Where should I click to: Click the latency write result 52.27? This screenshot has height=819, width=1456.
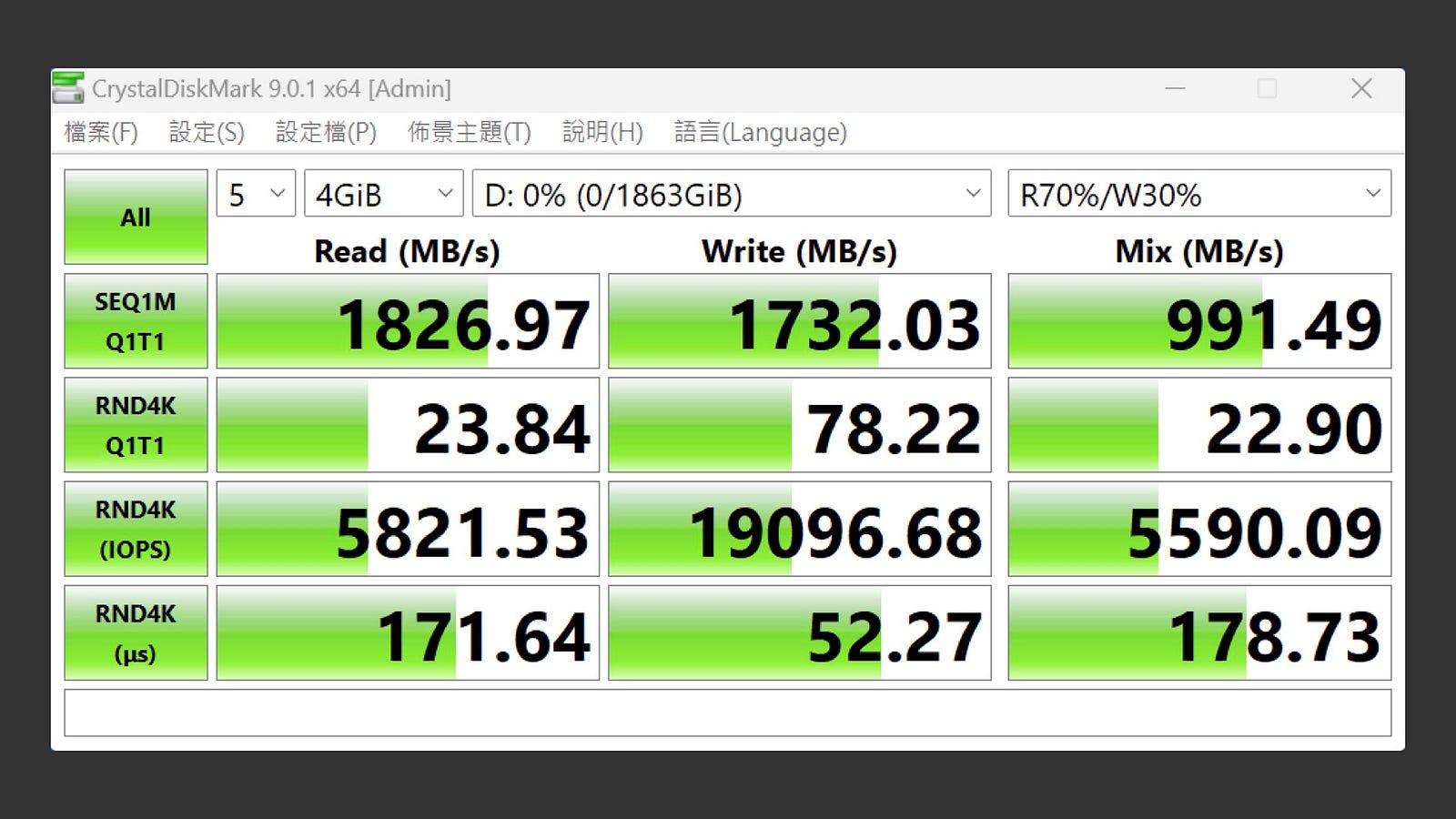coord(800,632)
